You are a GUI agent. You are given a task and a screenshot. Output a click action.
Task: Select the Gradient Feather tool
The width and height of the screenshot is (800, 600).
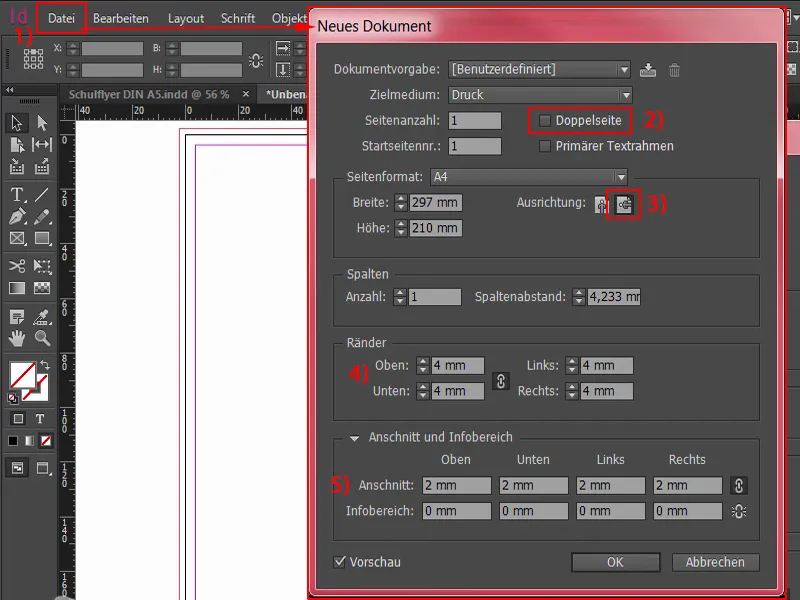click(42, 288)
